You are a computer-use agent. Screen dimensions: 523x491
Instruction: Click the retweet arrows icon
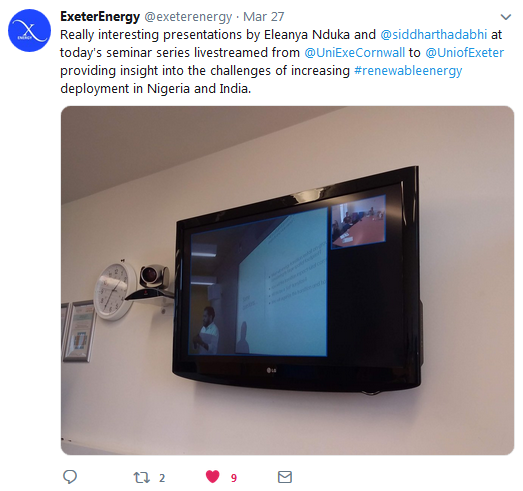click(x=141, y=477)
